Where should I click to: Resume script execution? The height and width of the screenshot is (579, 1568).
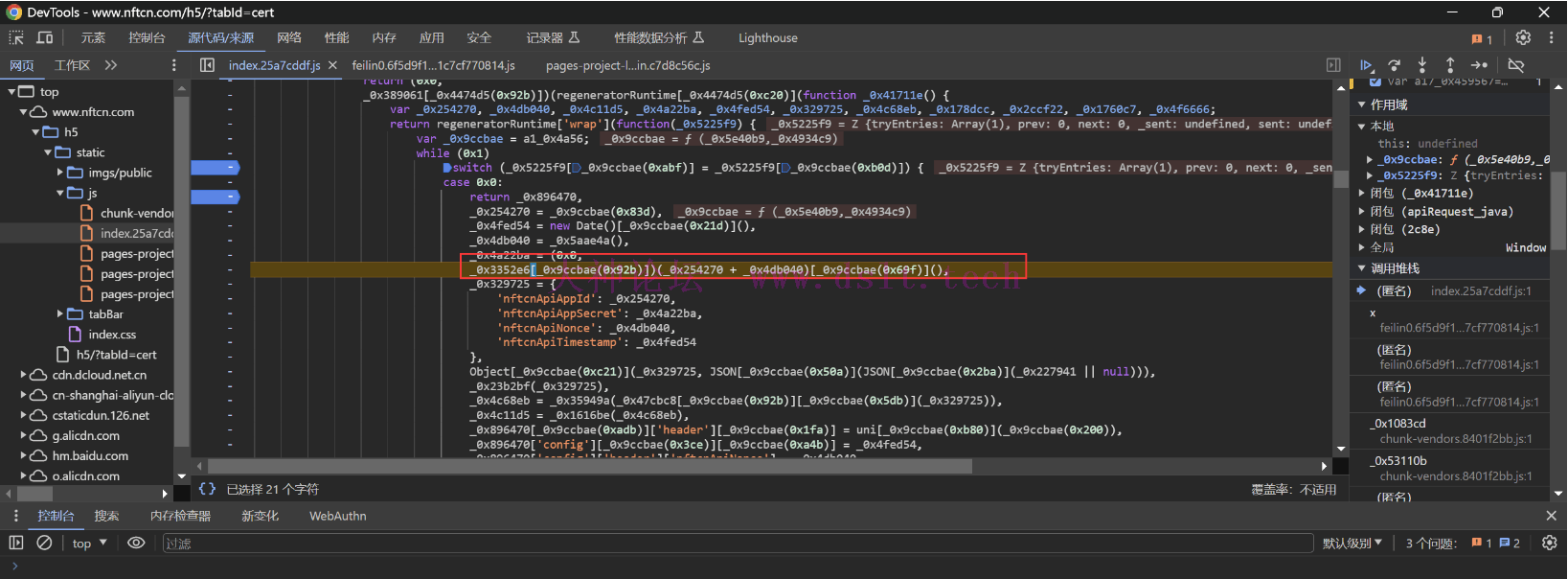[1366, 65]
